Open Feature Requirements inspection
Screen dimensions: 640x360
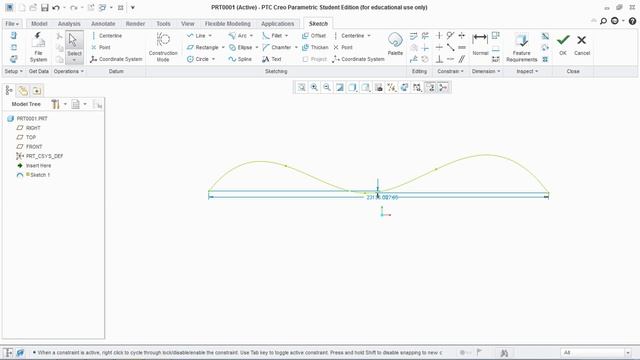tap(522, 47)
